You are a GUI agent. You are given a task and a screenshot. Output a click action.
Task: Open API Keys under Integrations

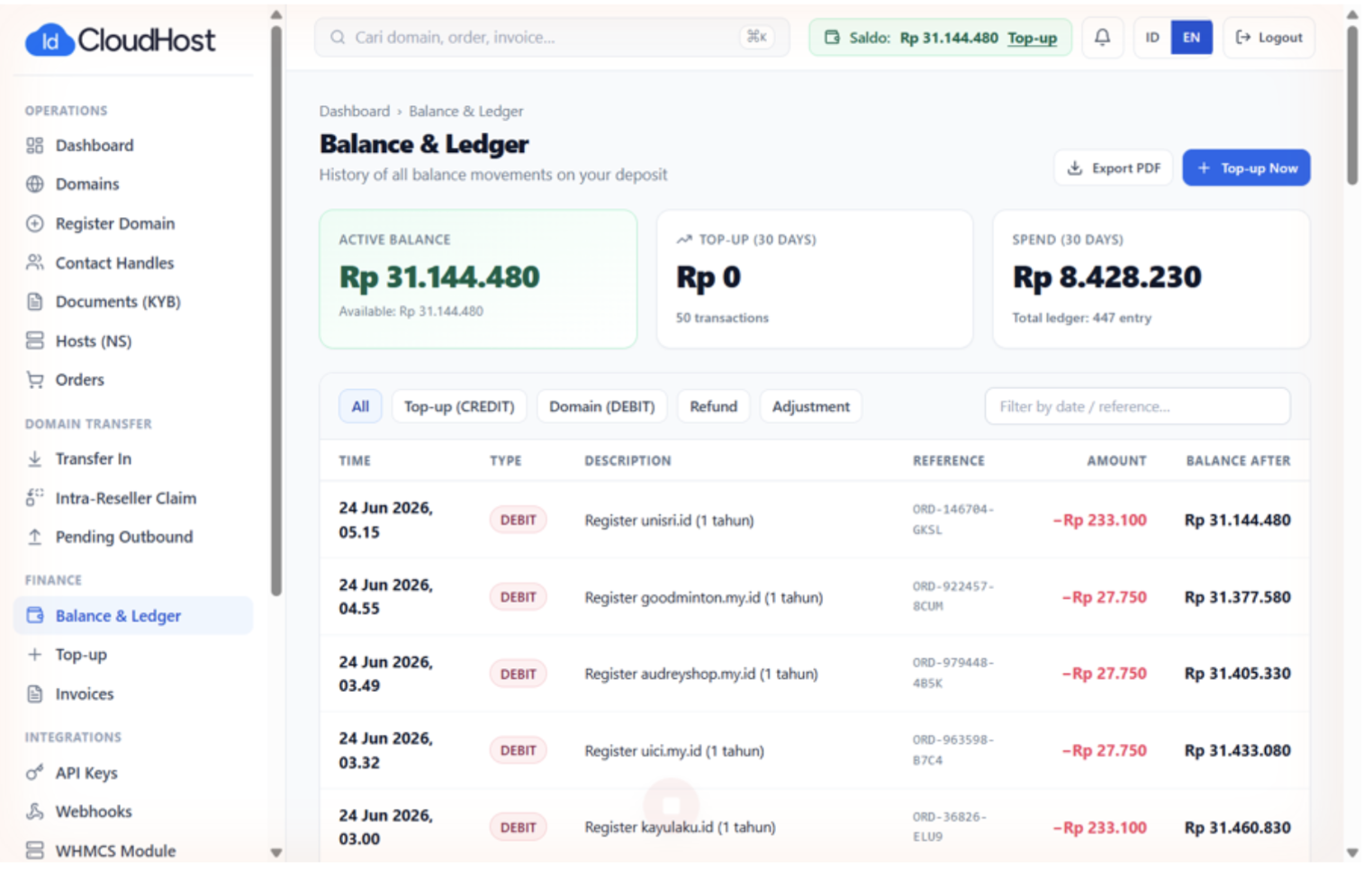coord(133,773)
